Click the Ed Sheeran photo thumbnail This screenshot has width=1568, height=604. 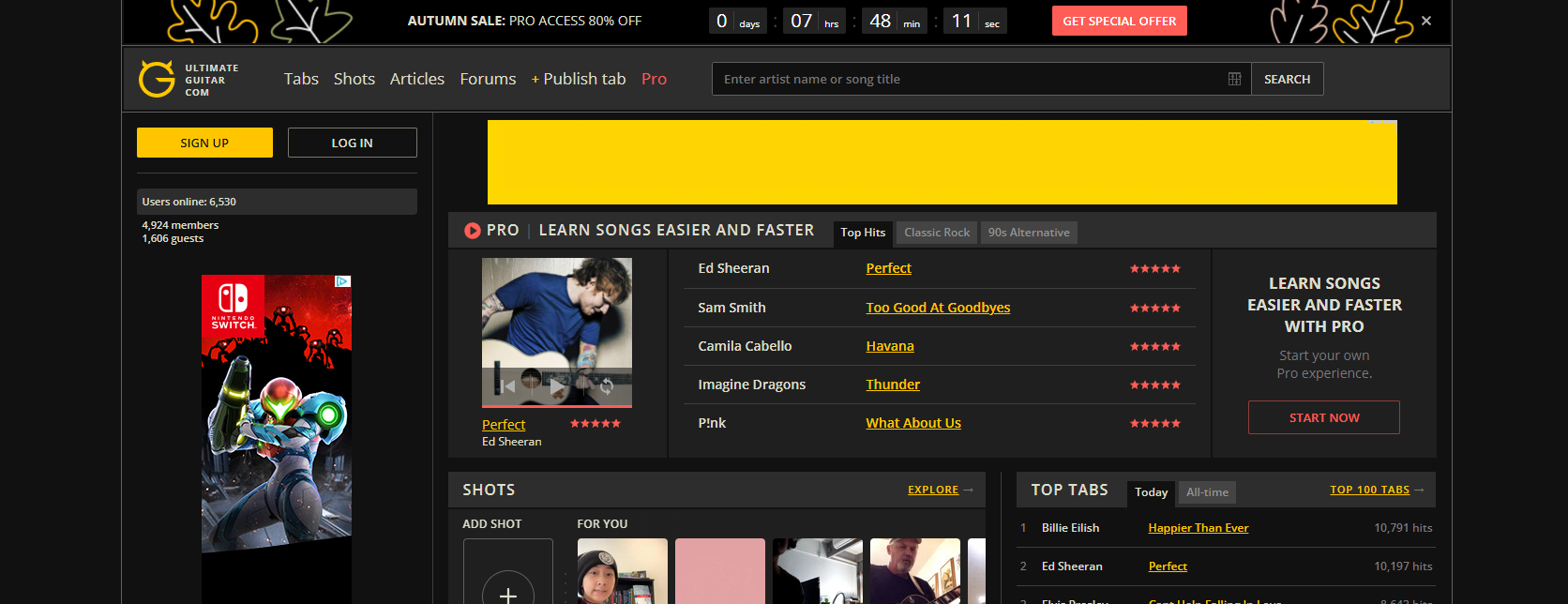click(557, 331)
